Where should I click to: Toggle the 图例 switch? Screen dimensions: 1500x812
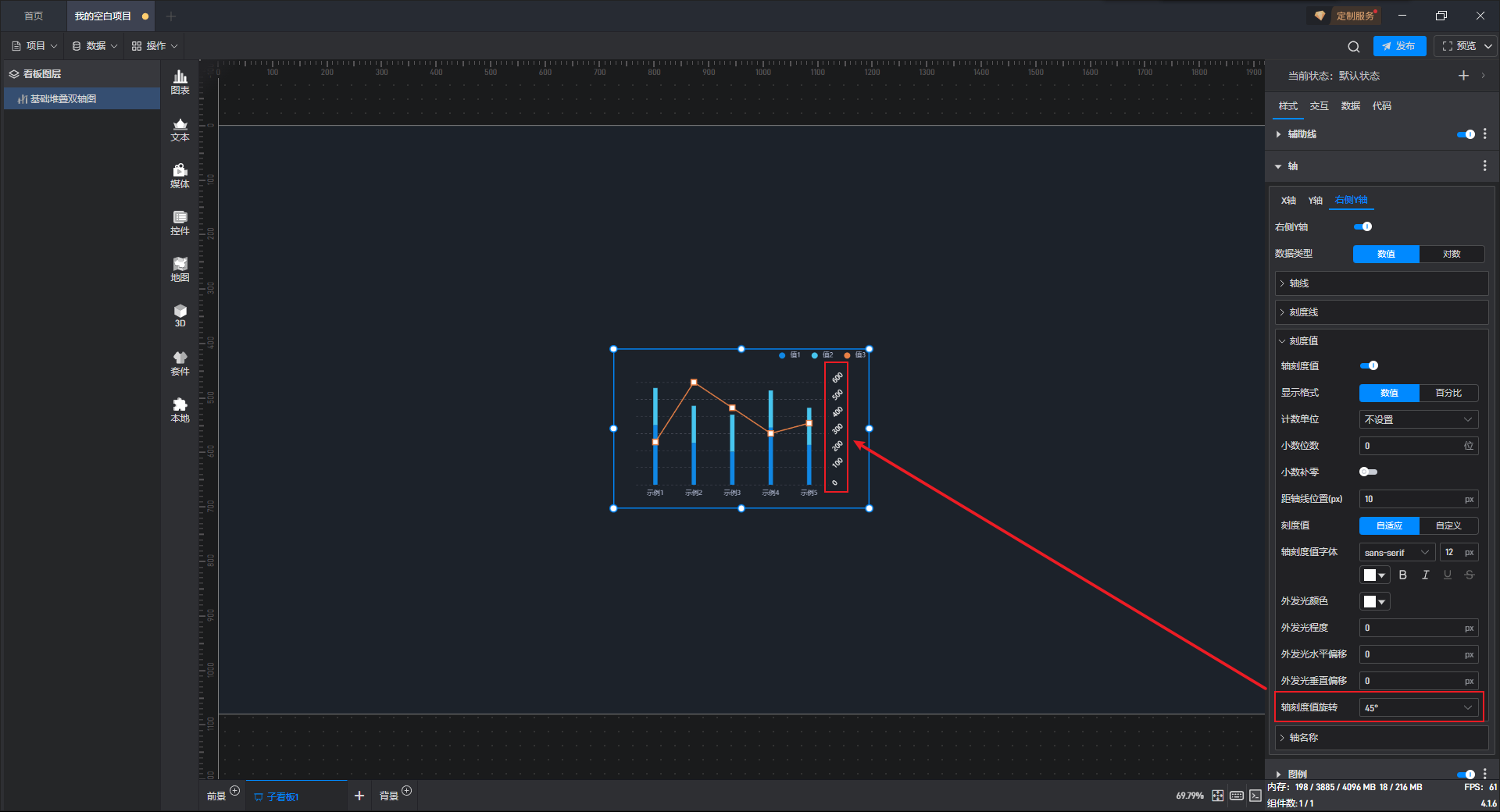coord(1466,775)
